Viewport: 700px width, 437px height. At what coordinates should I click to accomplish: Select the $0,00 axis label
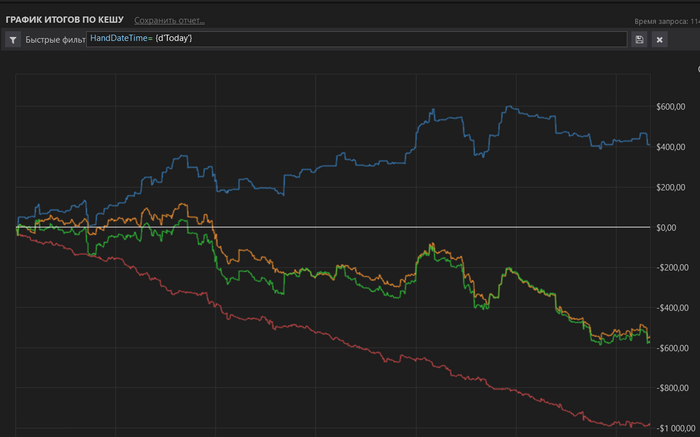666,228
